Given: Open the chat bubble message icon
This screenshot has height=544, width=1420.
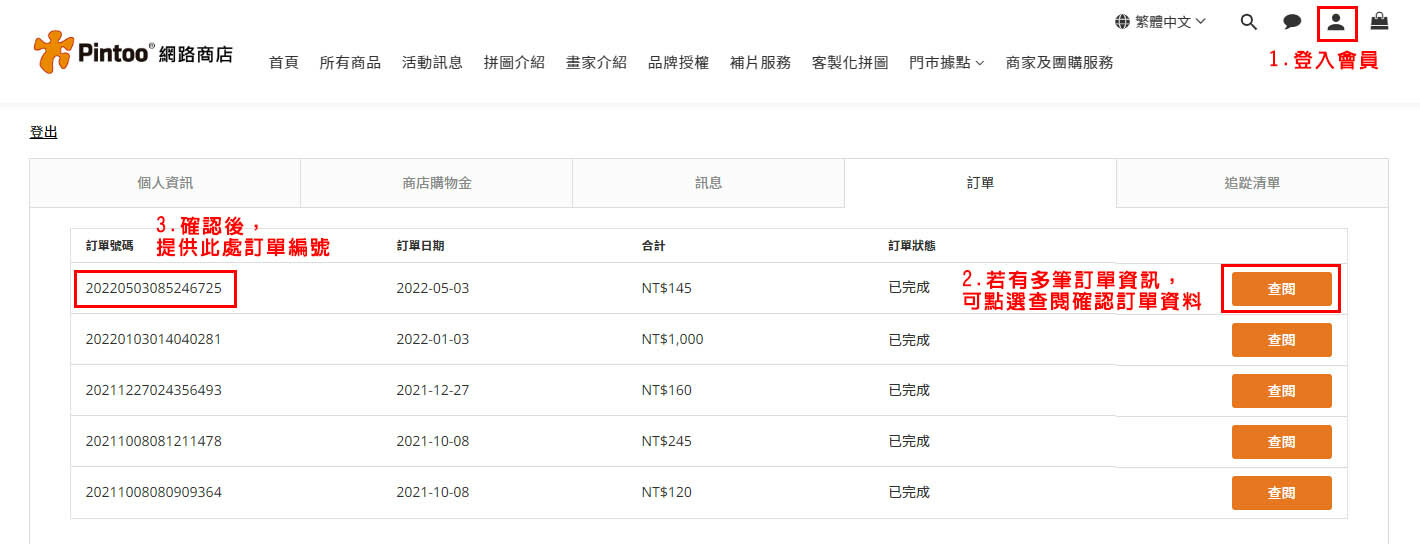Looking at the screenshot, I should (1292, 22).
